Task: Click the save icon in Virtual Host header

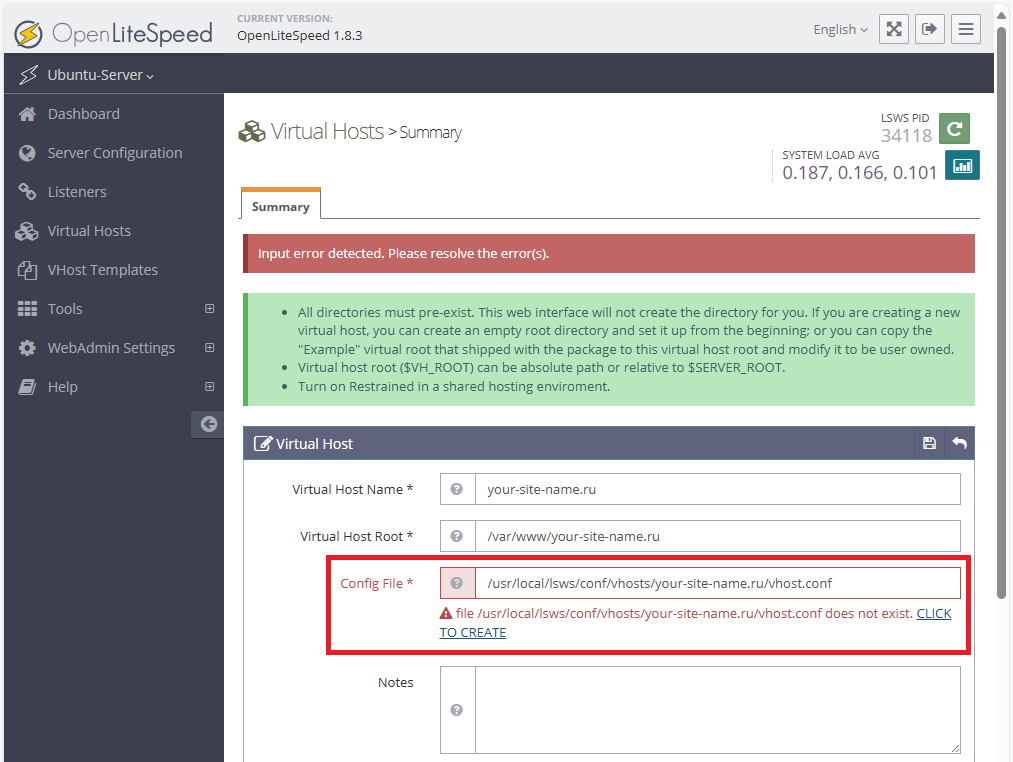Action: [x=929, y=443]
